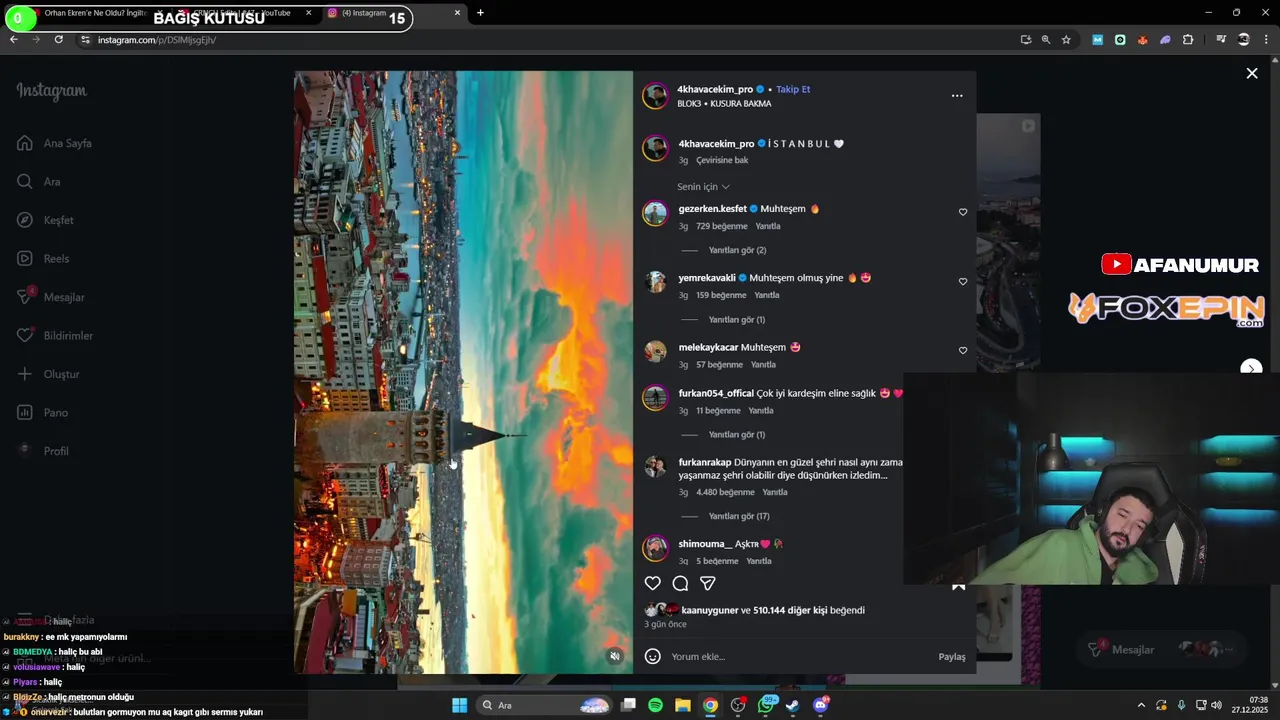This screenshot has height=720, width=1280.
Task: Open WhatsApp from the taskbar
Action: [x=766, y=705]
